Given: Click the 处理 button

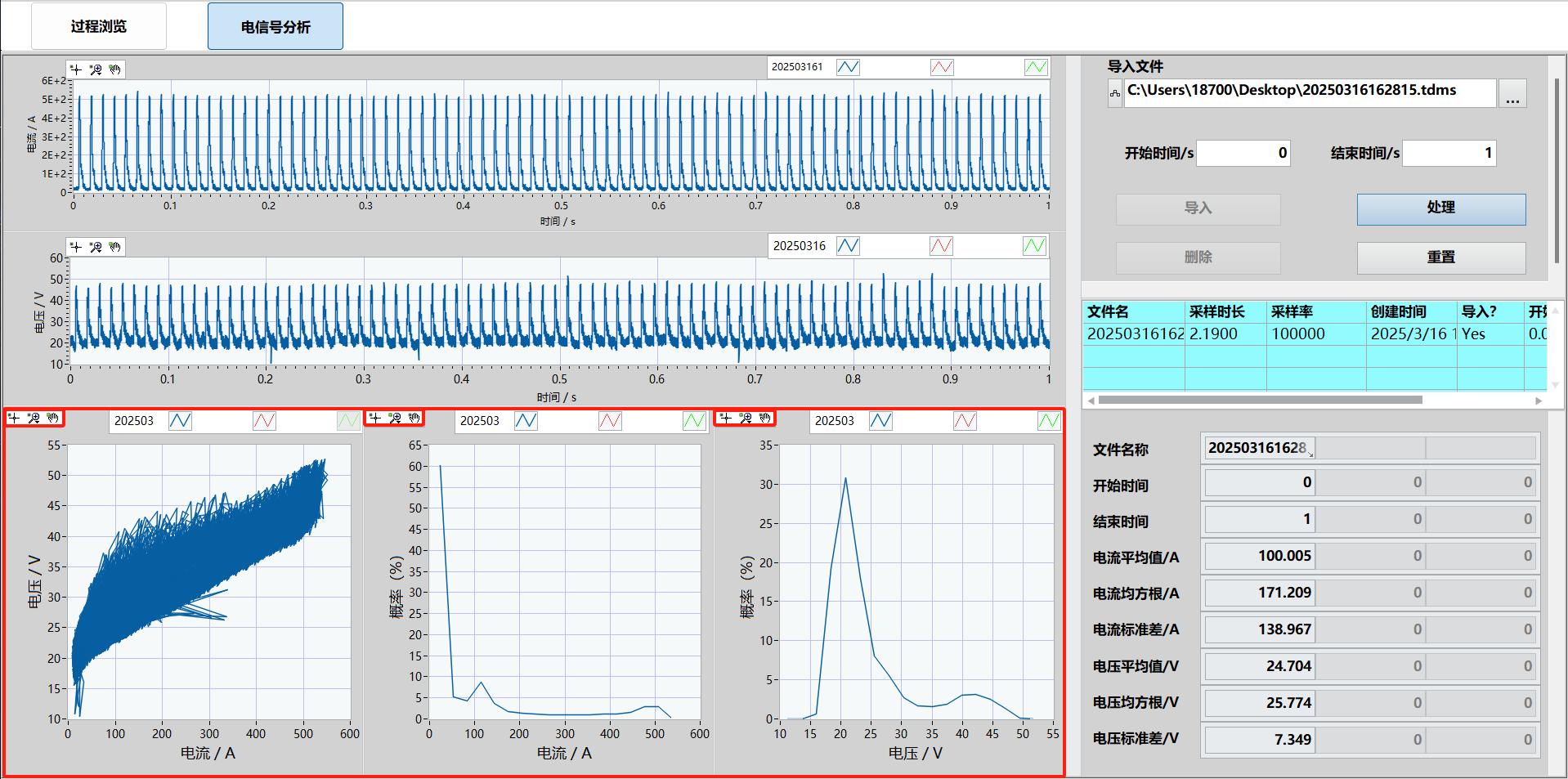Looking at the screenshot, I should (1441, 208).
